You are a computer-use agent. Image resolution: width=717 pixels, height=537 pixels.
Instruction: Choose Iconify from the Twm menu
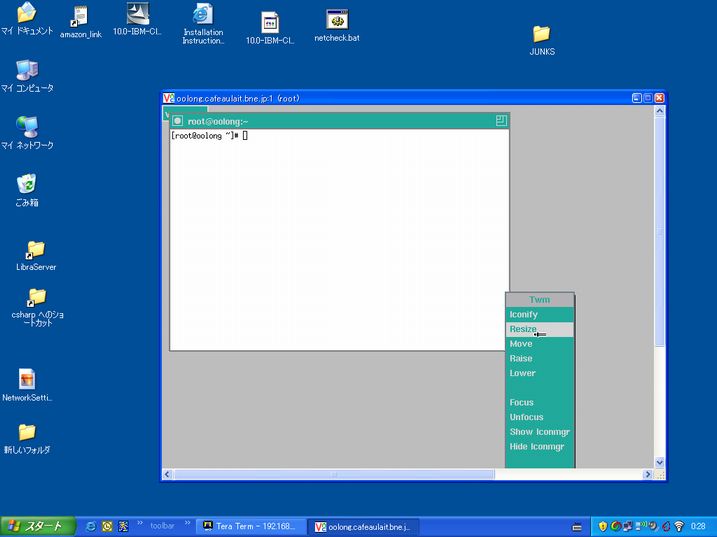click(x=524, y=314)
